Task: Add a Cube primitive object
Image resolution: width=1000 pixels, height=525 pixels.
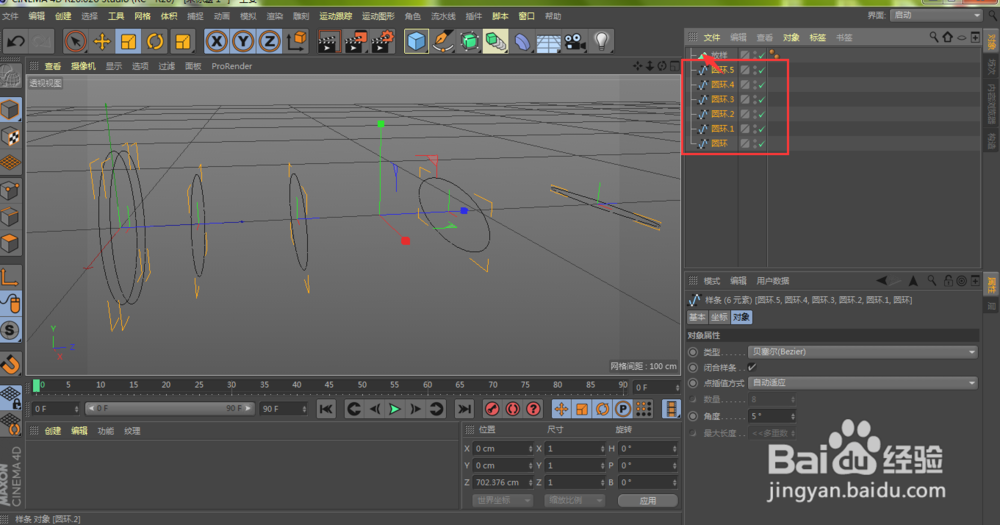Action: [416, 42]
